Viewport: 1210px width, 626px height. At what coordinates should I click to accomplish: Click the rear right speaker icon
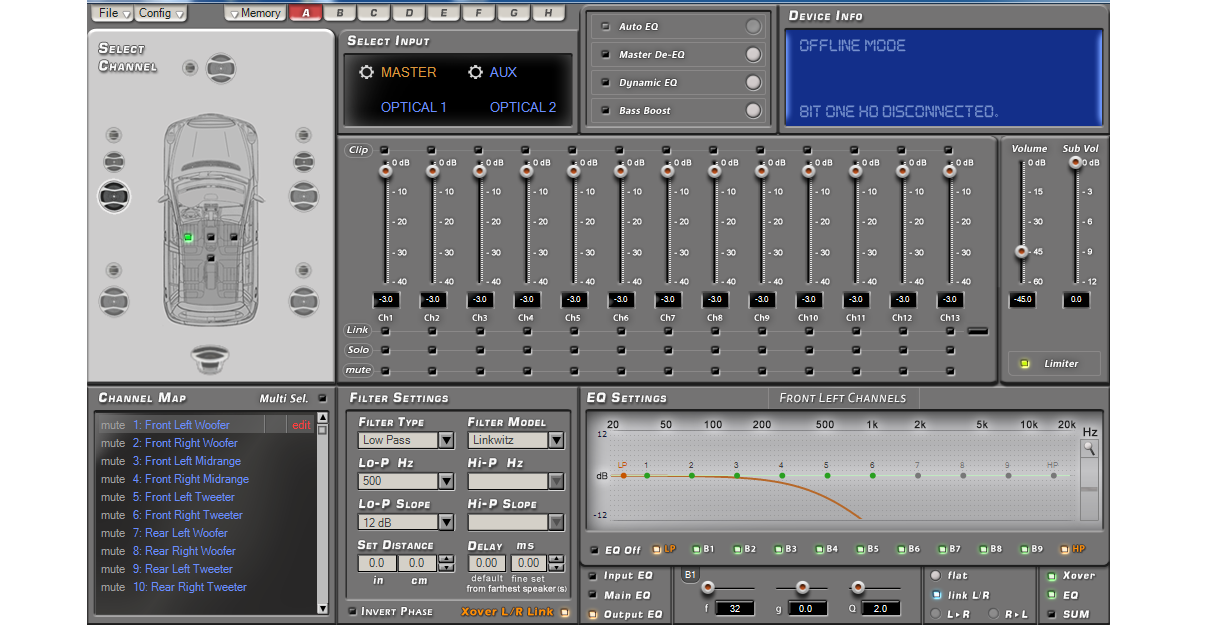pos(304,300)
